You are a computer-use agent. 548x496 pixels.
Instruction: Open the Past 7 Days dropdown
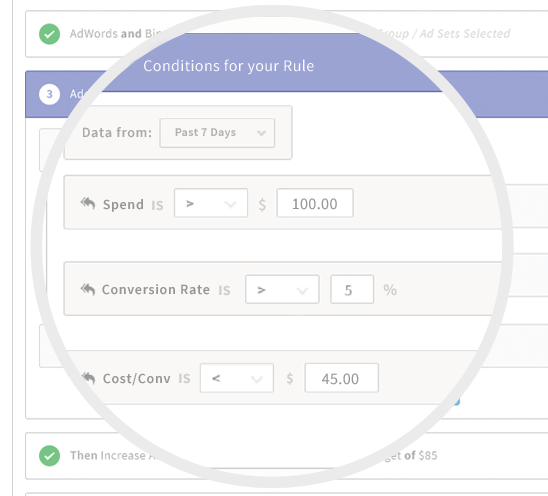[217, 133]
